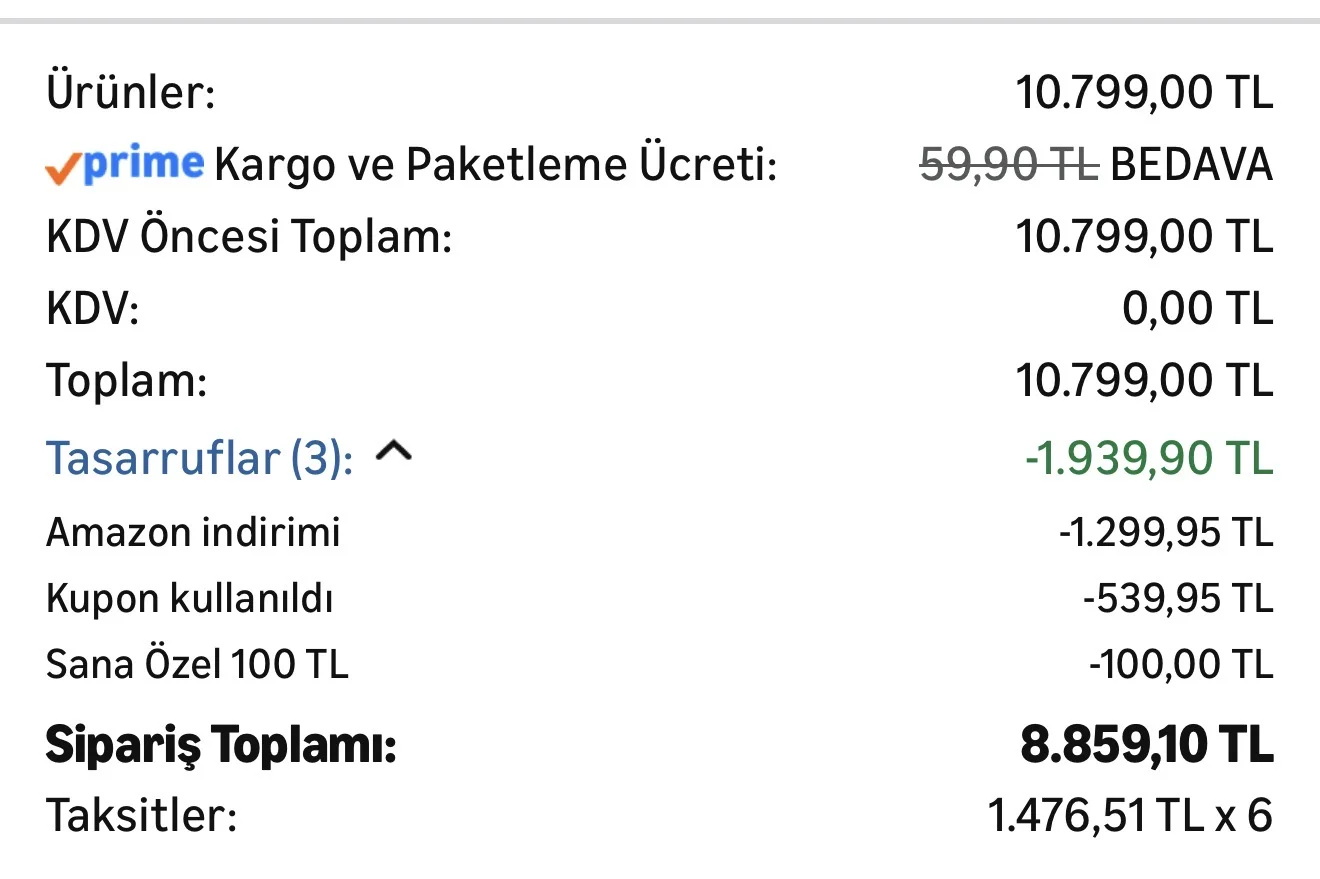Click the bold Sipariş Toplamı label
This screenshot has height=879, width=1320.
click(221, 747)
